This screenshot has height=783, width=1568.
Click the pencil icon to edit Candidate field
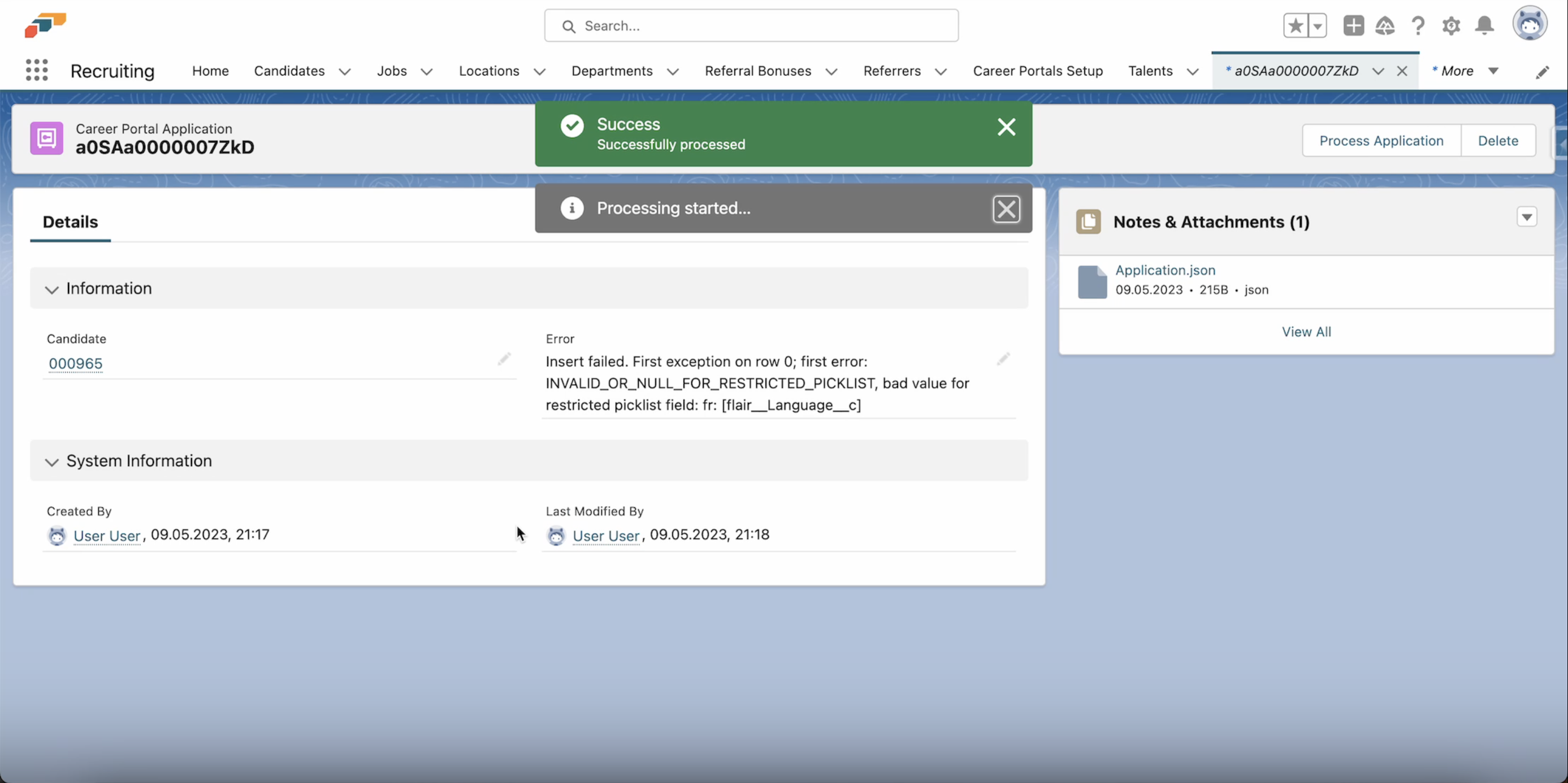tap(504, 359)
